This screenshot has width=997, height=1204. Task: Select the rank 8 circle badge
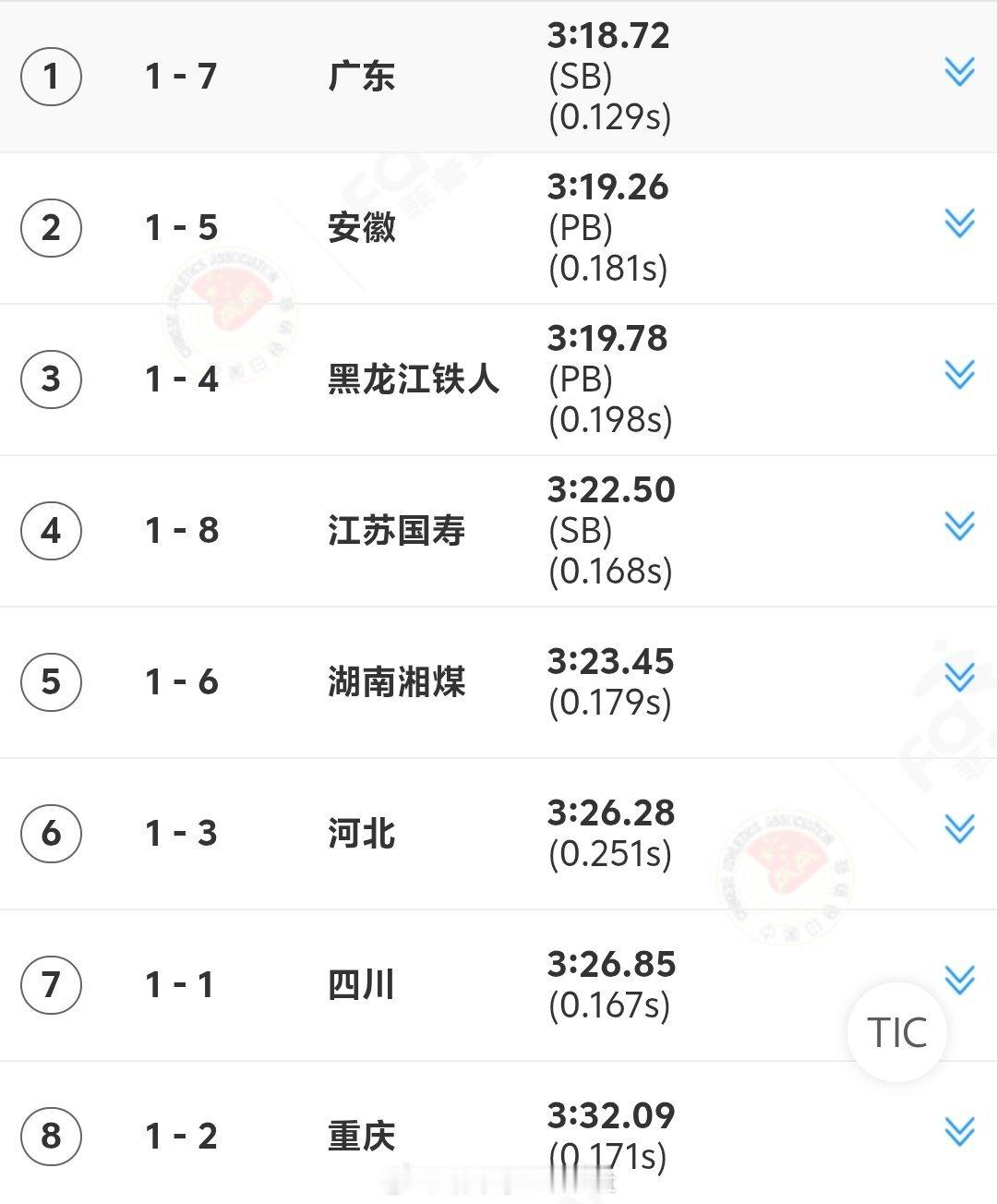pyautogui.click(x=51, y=1136)
